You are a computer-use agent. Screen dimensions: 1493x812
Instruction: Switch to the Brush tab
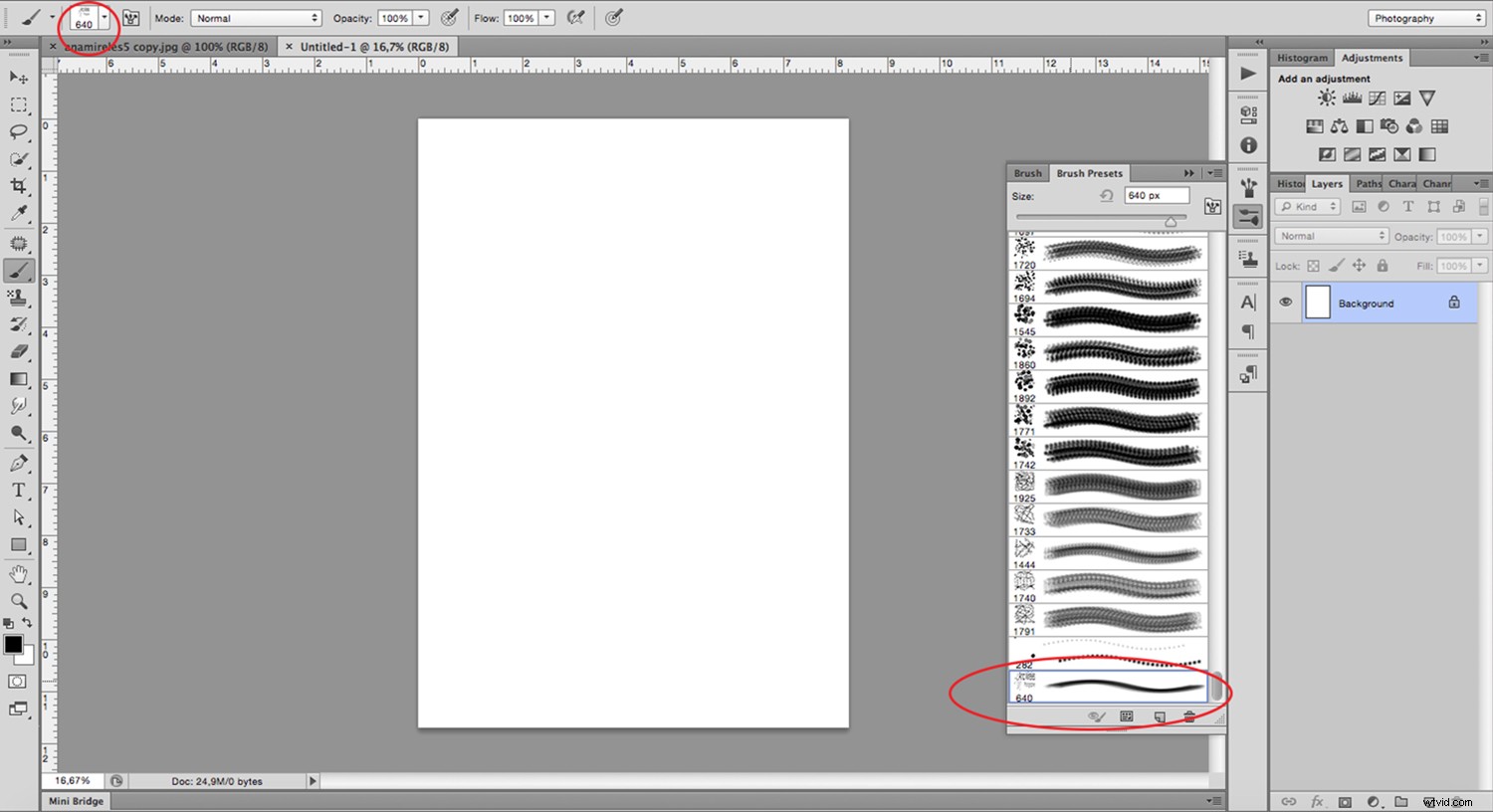click(x=1027, y=172)
